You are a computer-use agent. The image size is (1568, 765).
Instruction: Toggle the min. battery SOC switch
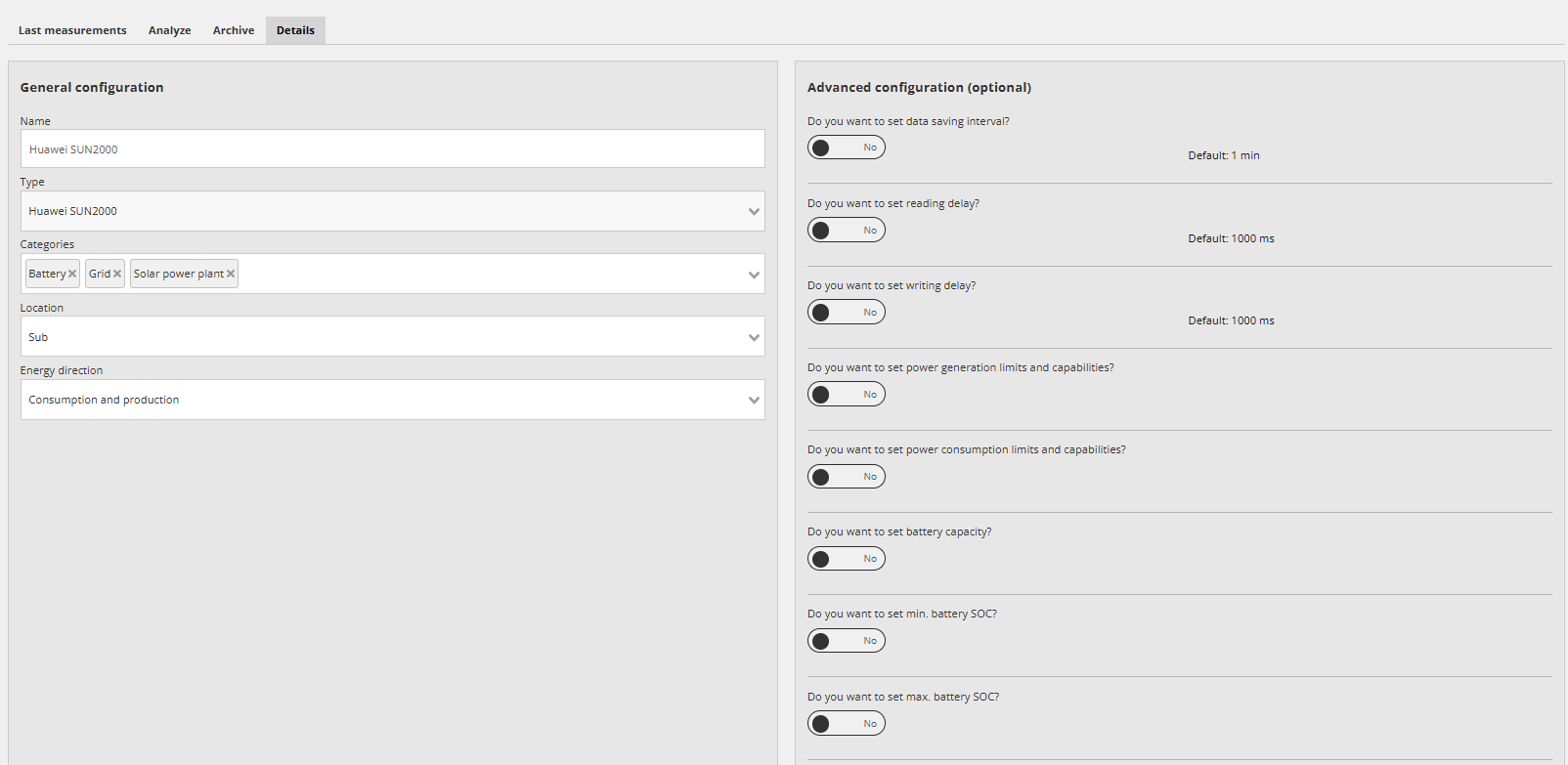point(846,641)
